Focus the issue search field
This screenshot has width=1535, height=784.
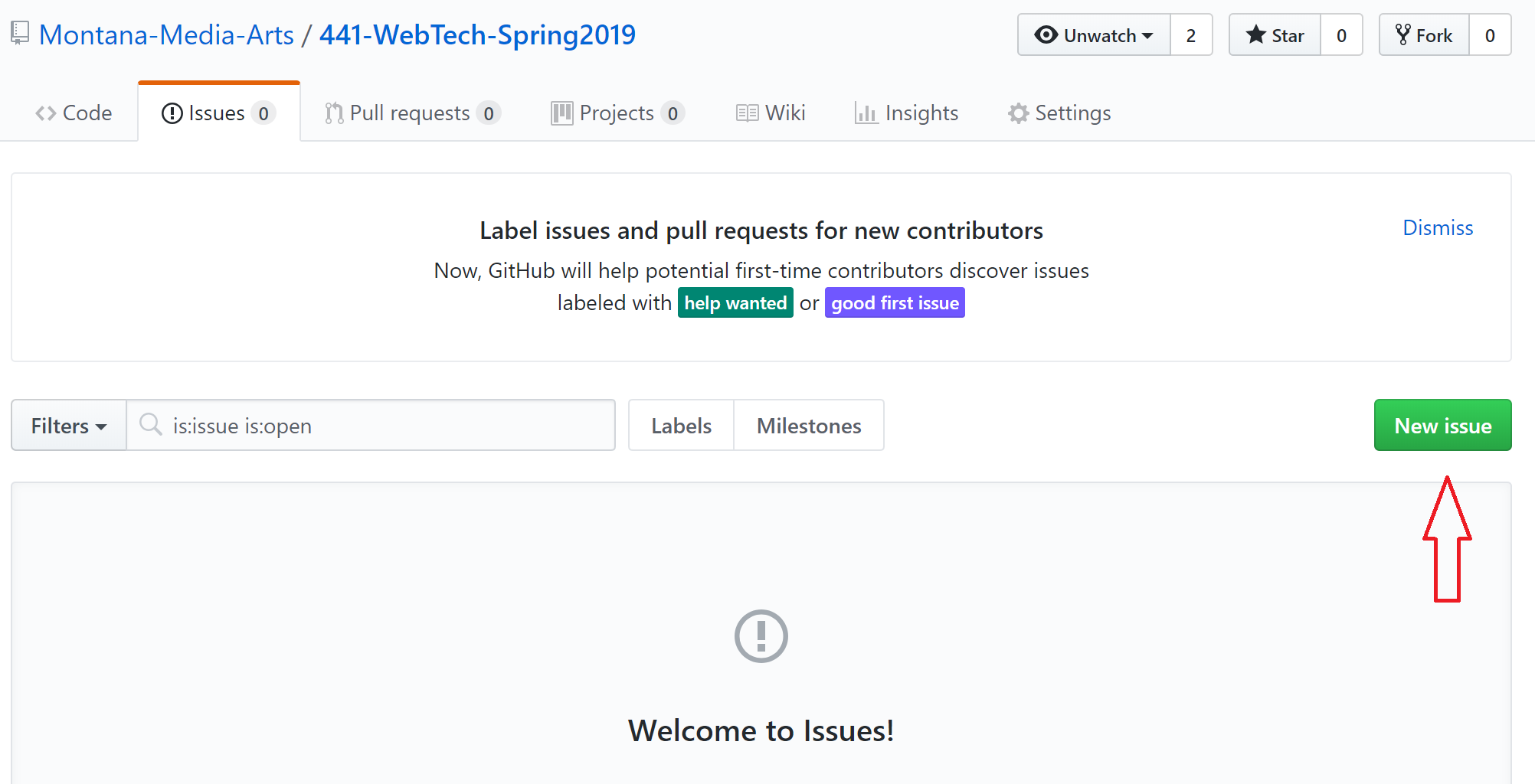371,425
